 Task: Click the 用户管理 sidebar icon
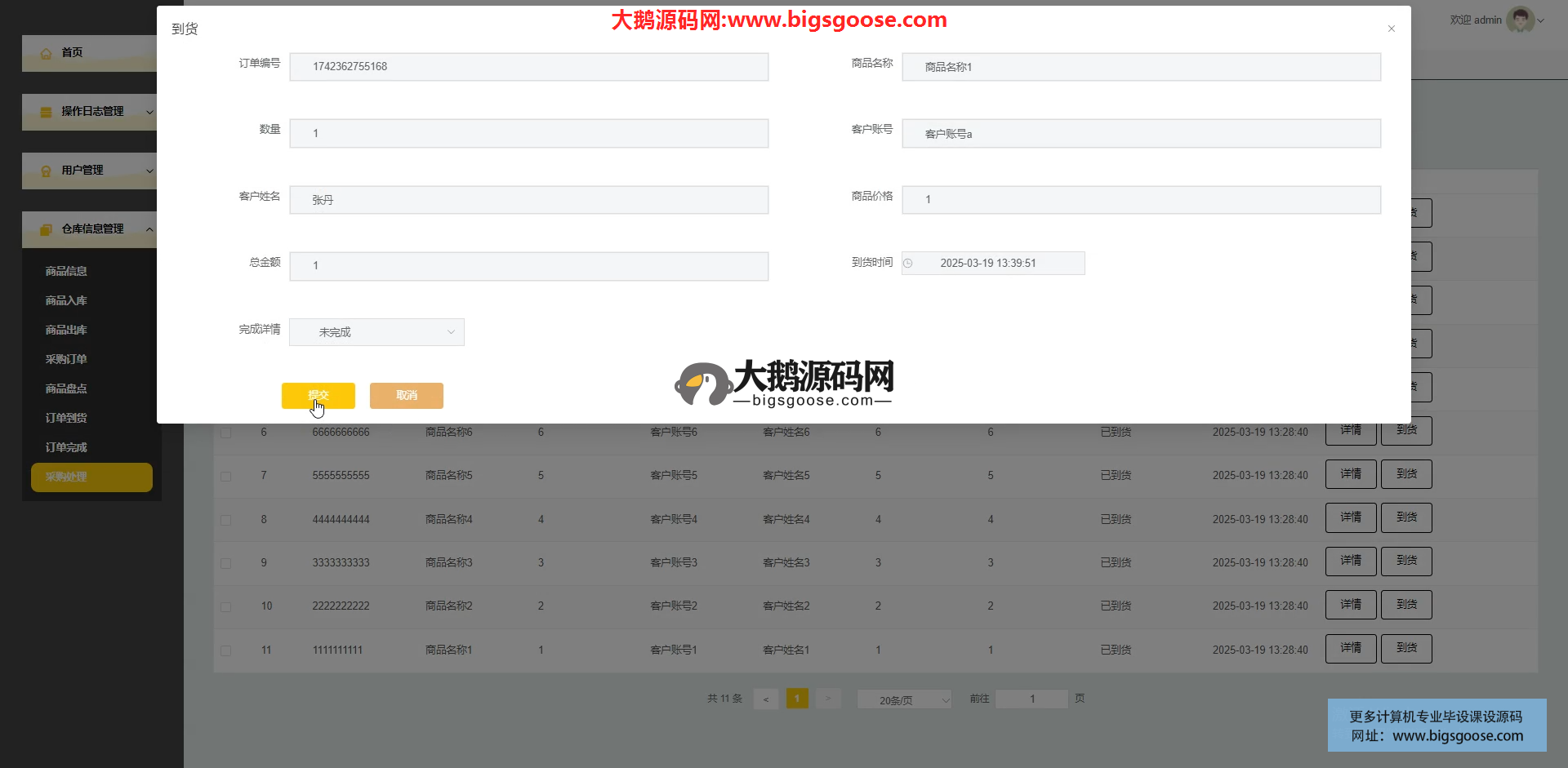[x=47, y=171]
